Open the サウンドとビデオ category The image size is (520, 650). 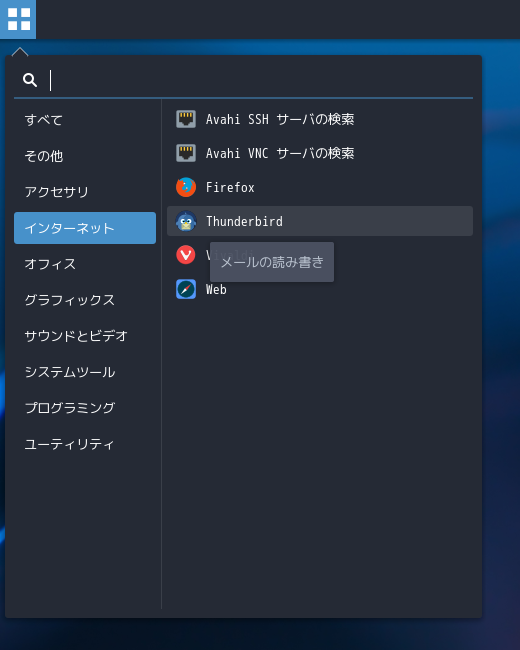pos(85,336)
